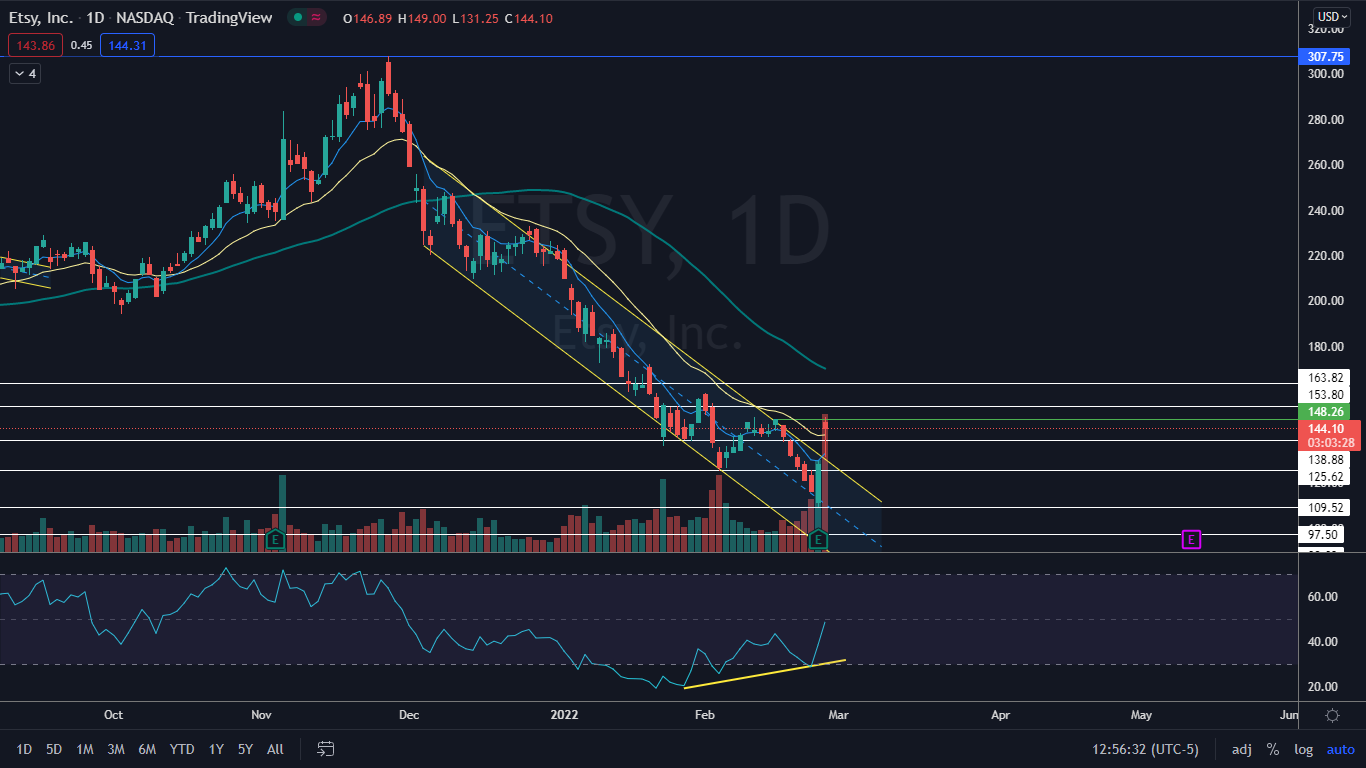Click the pink approximate data indicator

(x=318, y=18)
